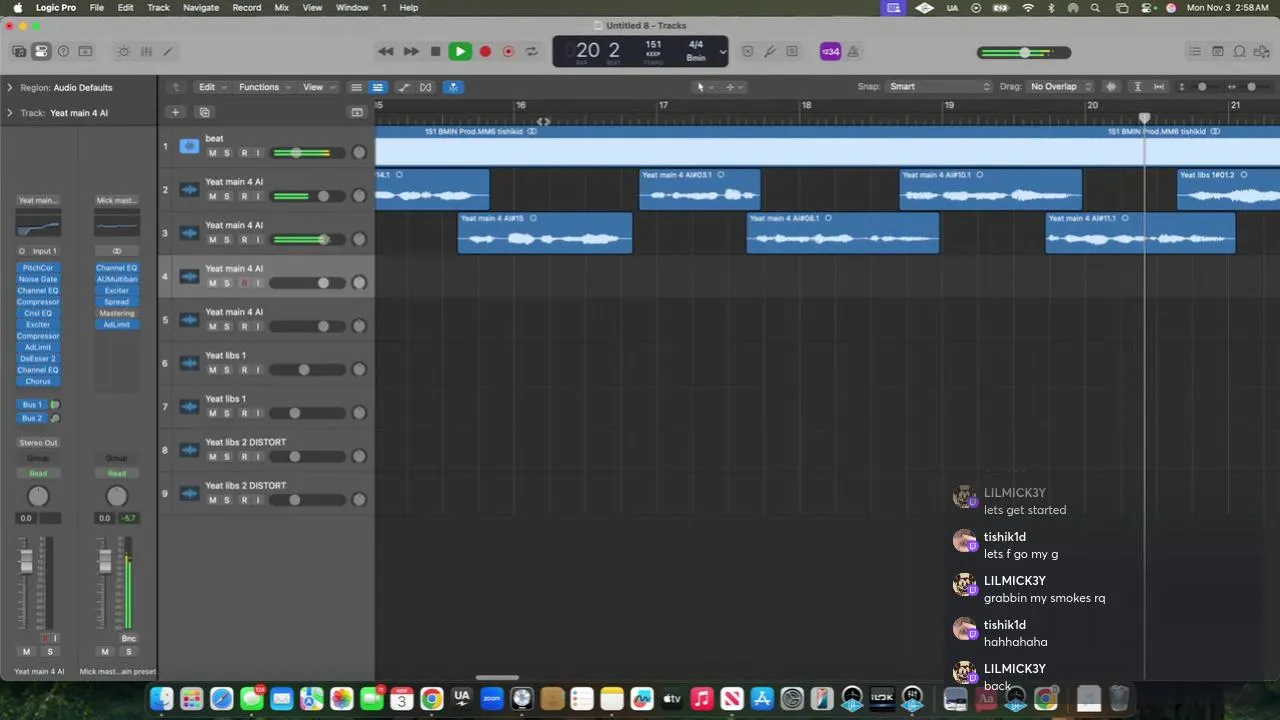
Task: Open the Note Pads button
Action: pyautogui.click(x=1218, y=52)
